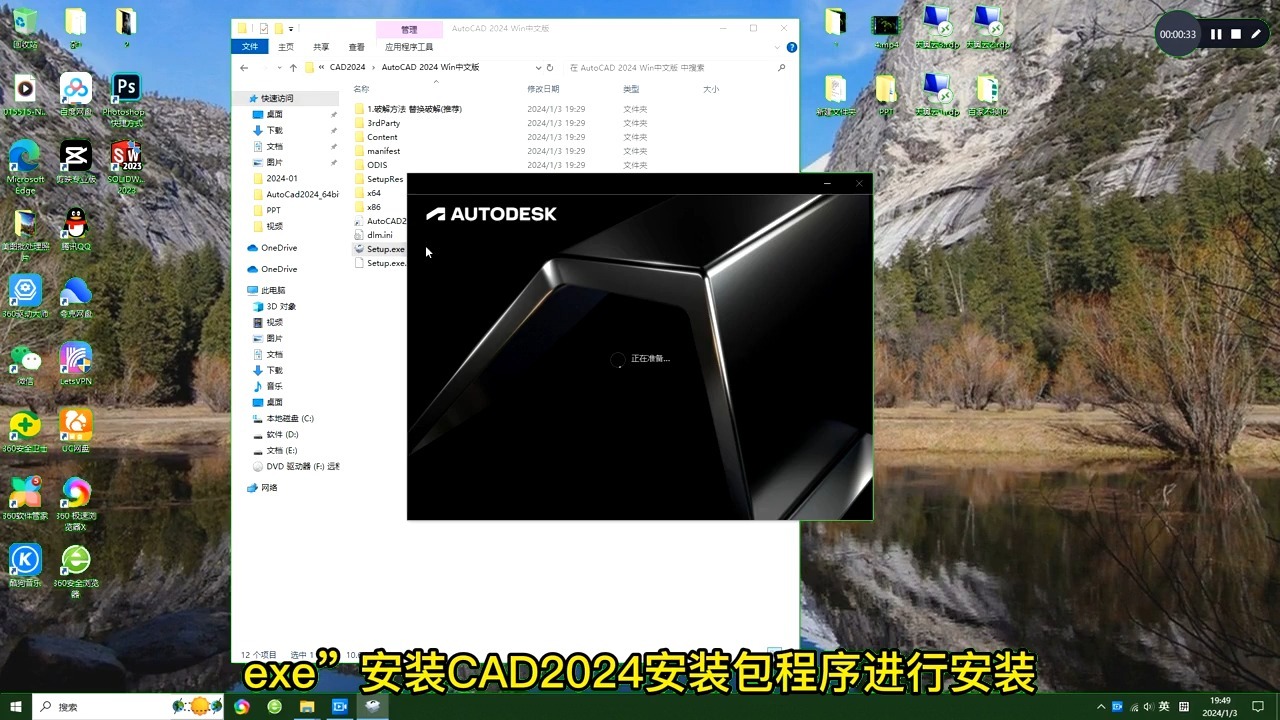
Task: Open the 文件 menu in File Explorer
Action: (250, 46)
